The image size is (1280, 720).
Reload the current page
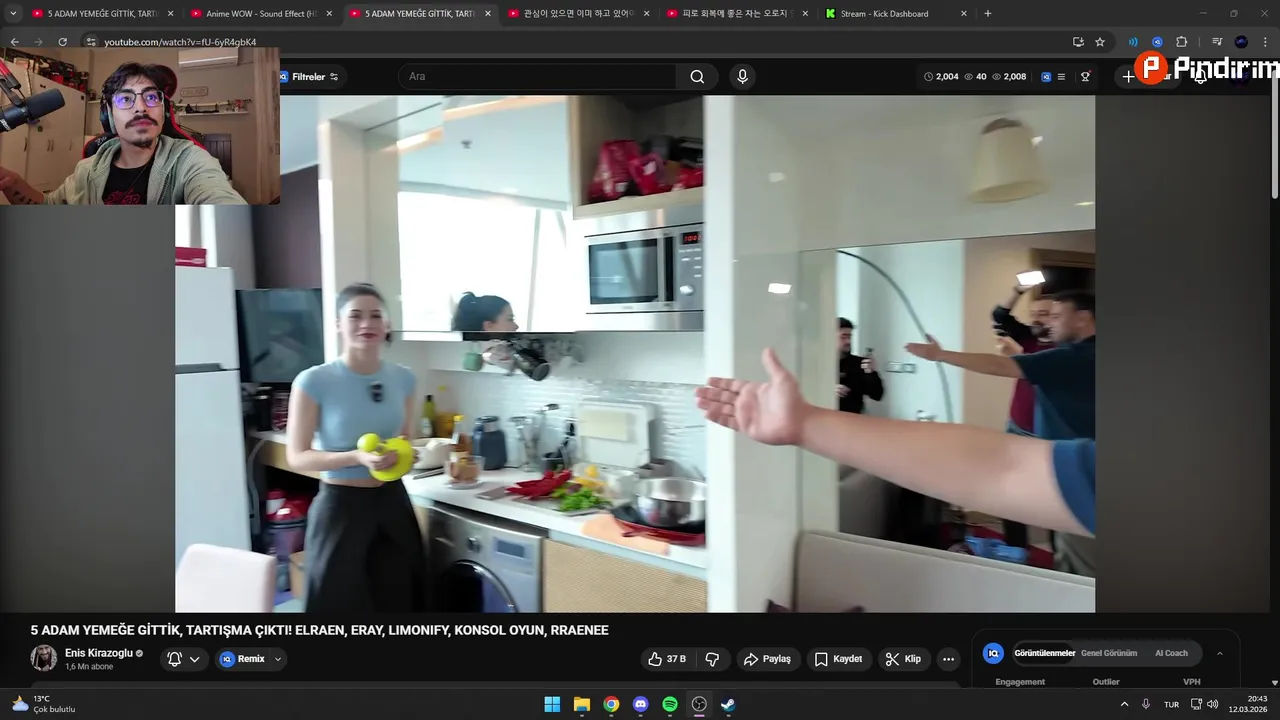(62, 42)
